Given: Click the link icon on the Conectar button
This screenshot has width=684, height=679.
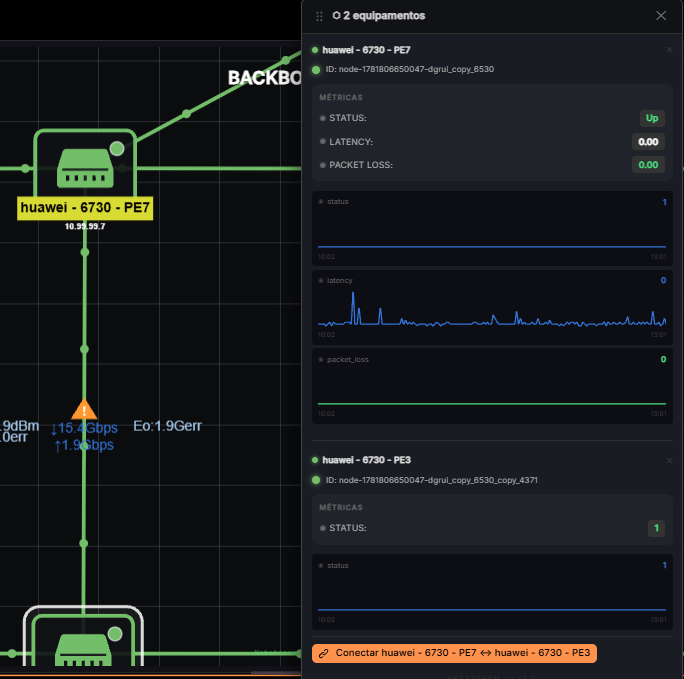Looking at the screenshot, I should (x=324, y=653).
